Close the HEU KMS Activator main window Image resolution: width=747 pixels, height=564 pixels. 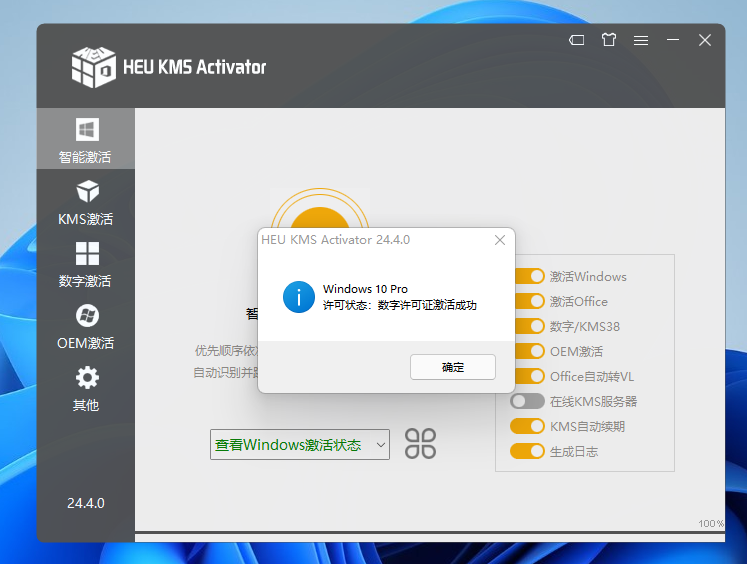[x=705, y=40]
